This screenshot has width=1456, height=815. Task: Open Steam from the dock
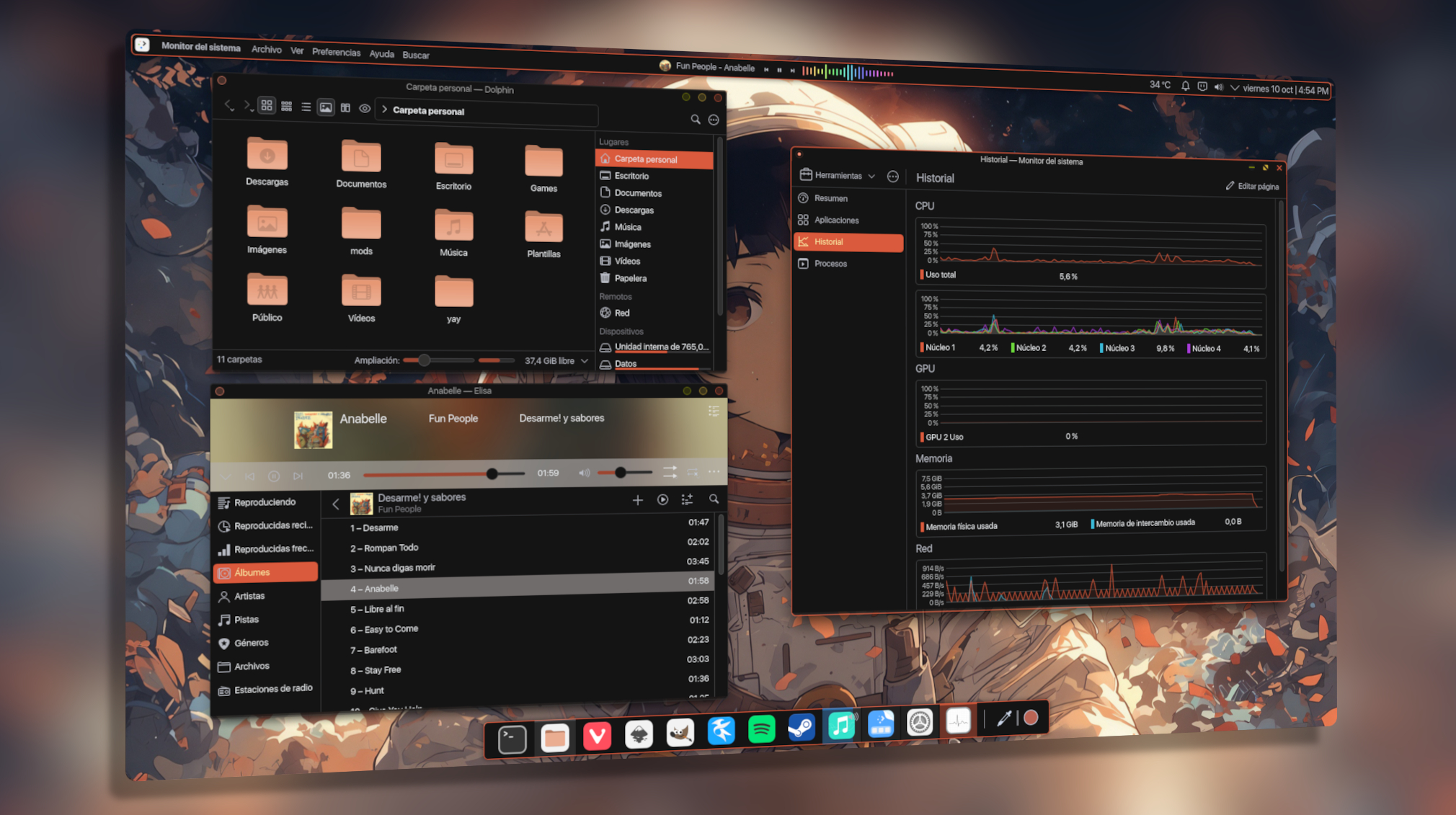click(801, 727)
